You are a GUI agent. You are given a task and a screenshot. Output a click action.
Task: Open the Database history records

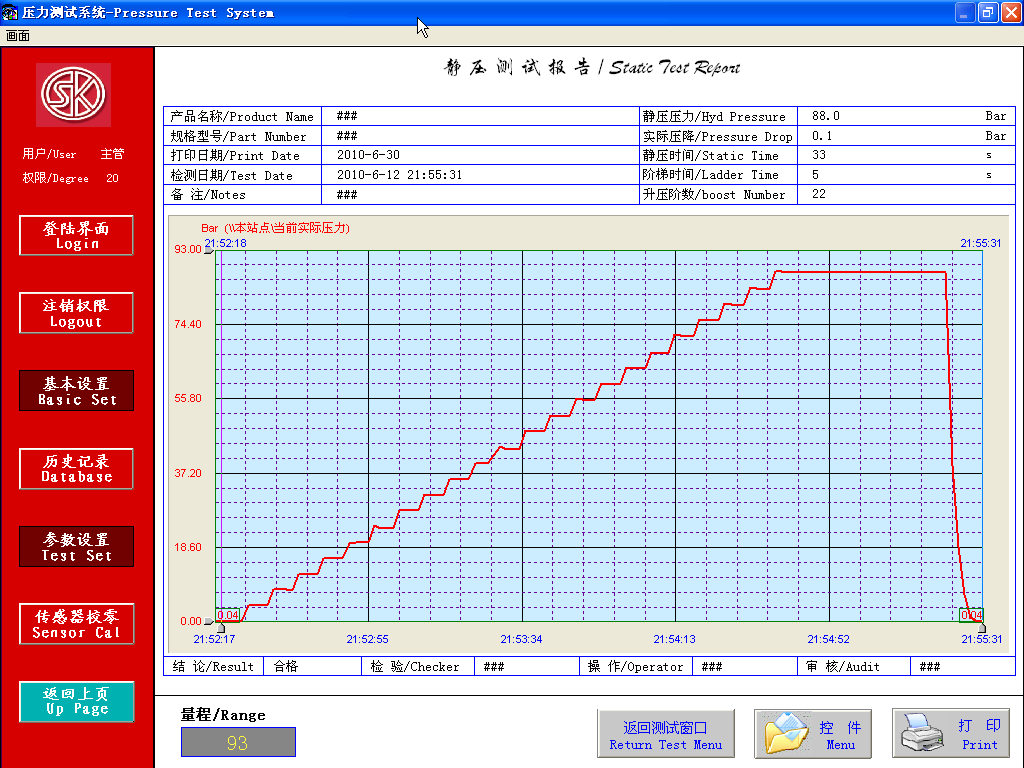coord(76,469)
